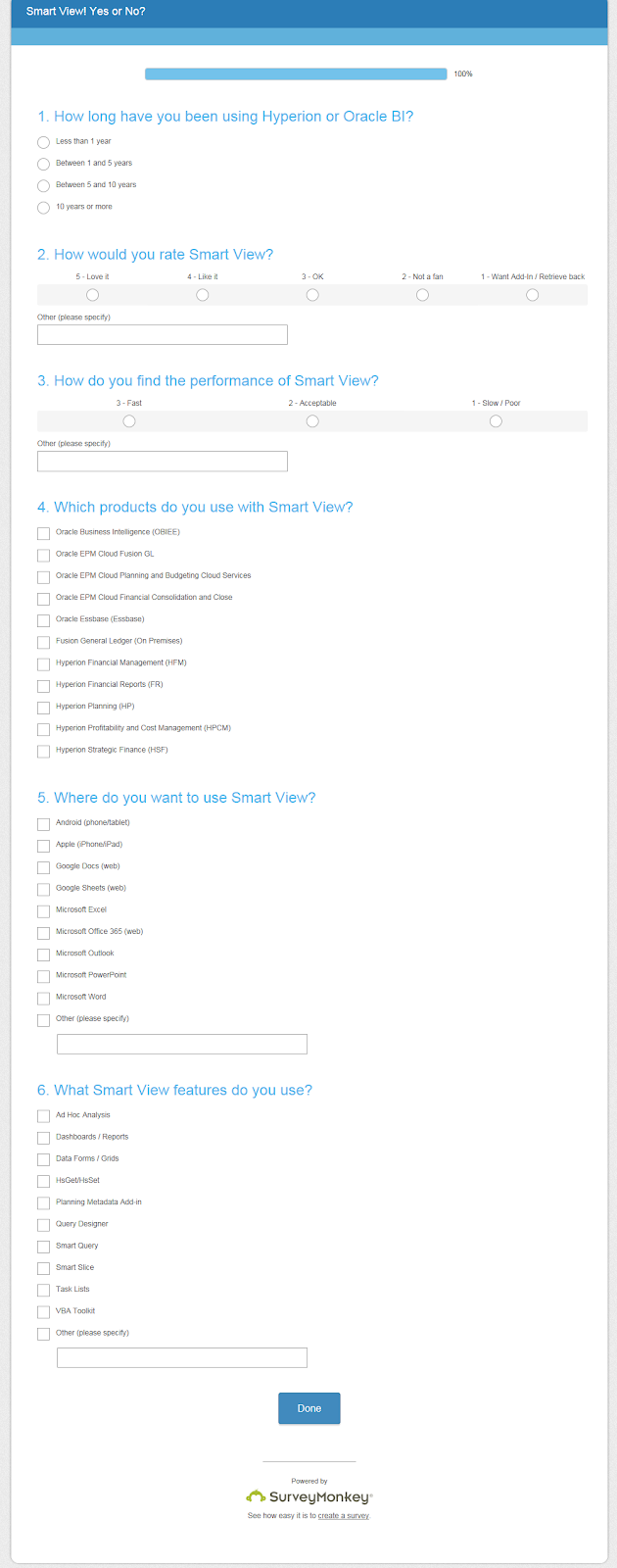Enable Microsoft Excel checkbox
Screen dimensions: 617x1568
coord(43,911)
